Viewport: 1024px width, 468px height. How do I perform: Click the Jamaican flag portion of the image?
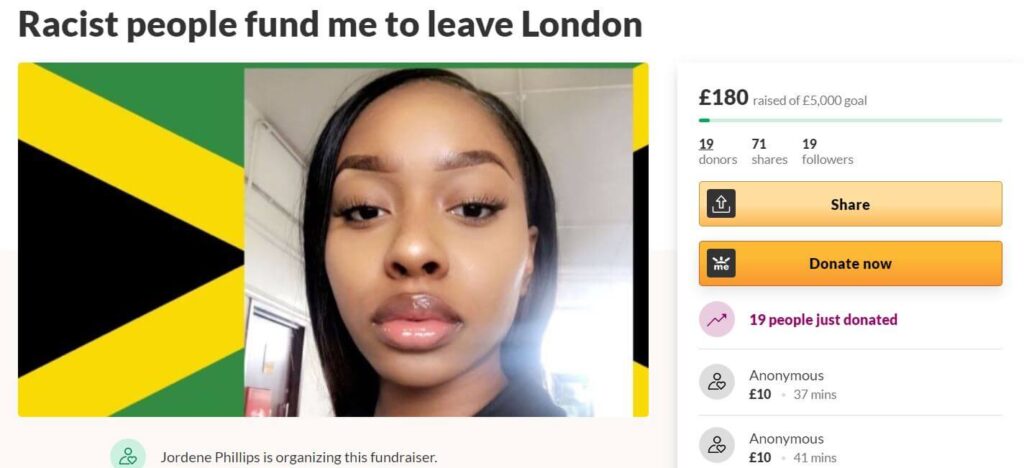pyautogui.click(x=131, y=240)
